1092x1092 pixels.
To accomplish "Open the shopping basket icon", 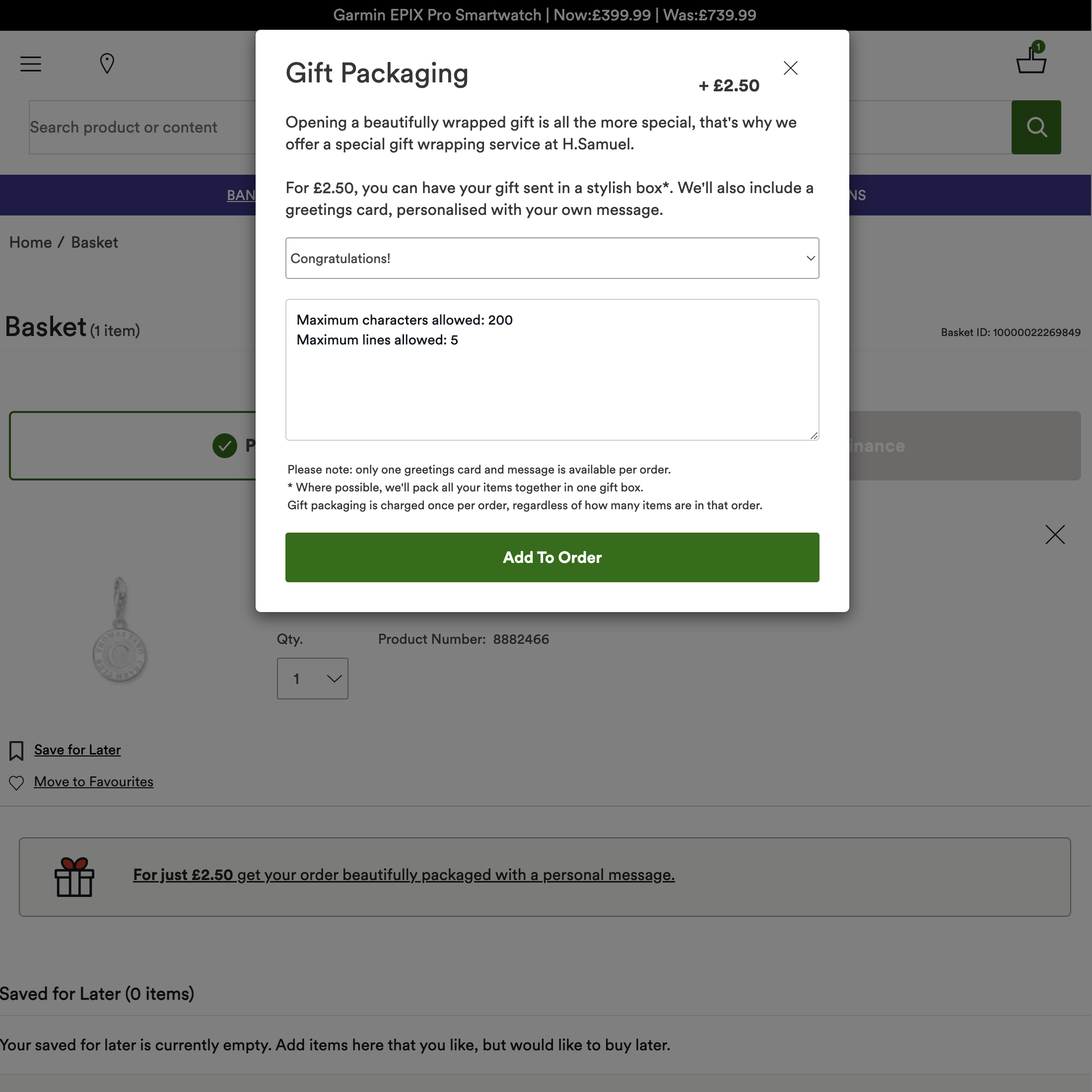I will 1031,60.
